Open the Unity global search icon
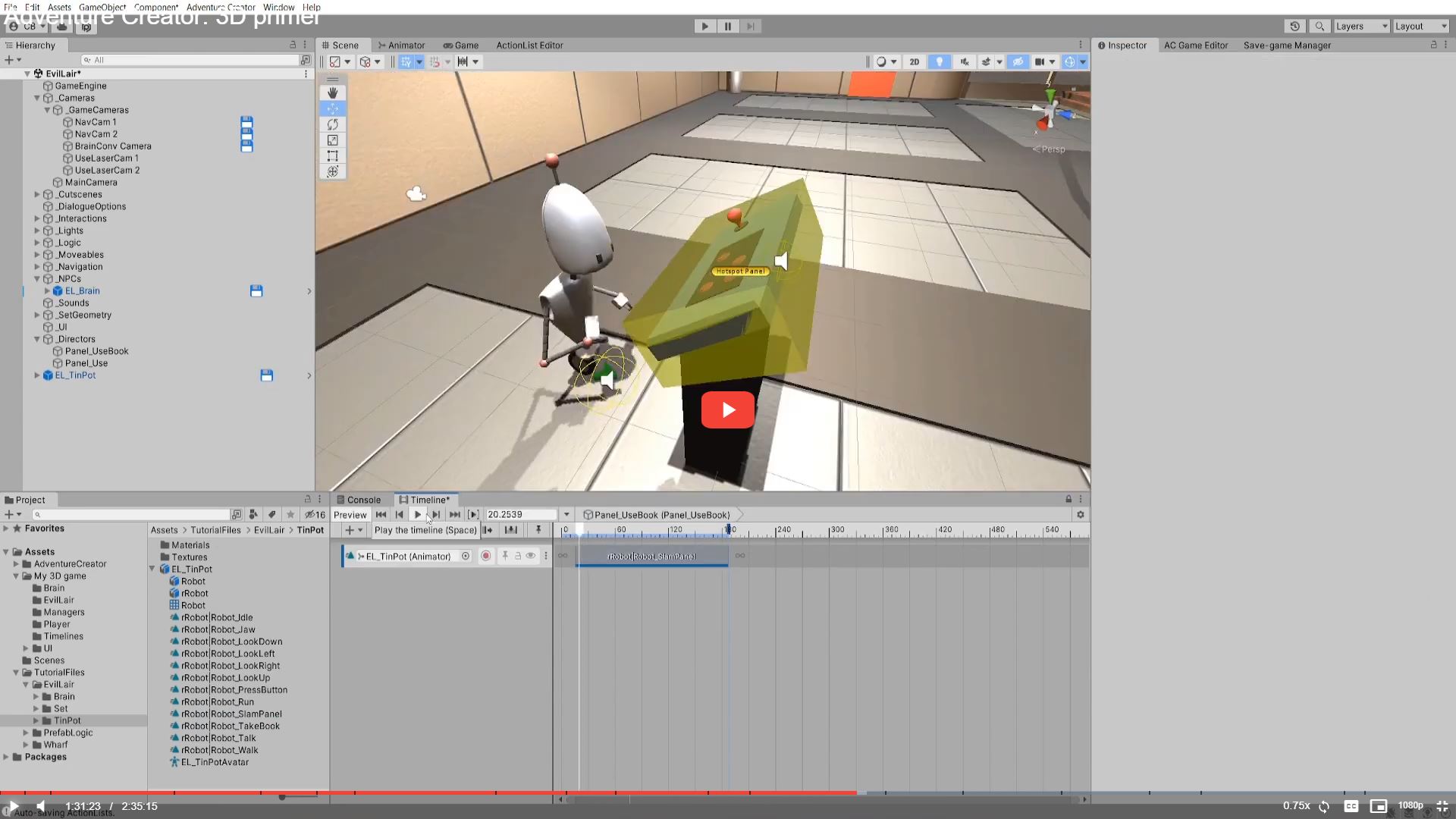Image resolution: width=1456 pixels, height=819 pixels. coord(1319,27)
